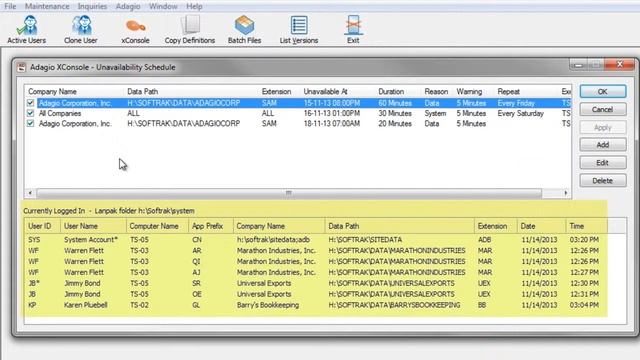The width and height of the screenshot is (640, 360).
Task: Click the 60 Minutes duration cell
Action: pyautogui.click(x=395, y=103)
